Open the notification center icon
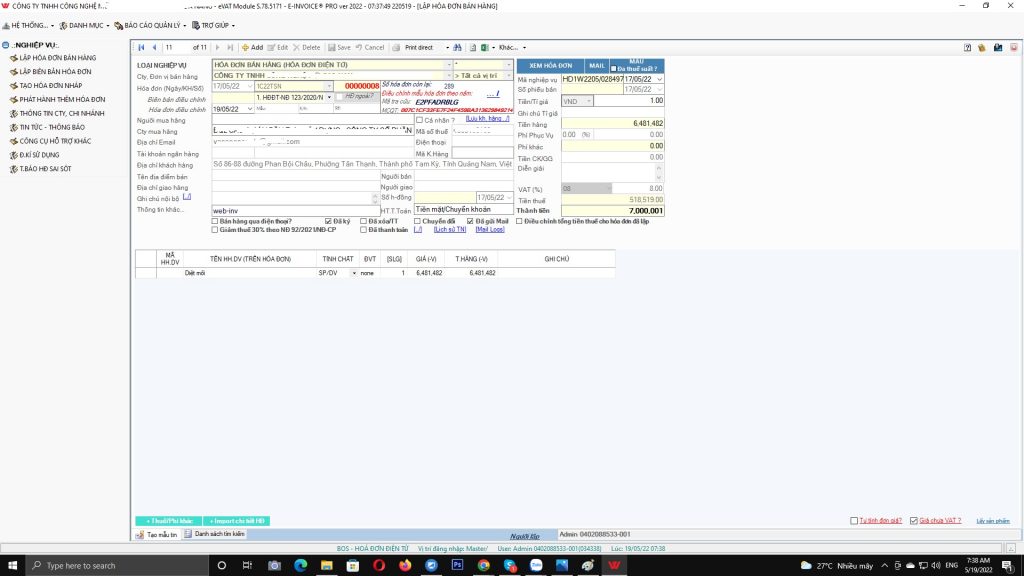 pos(1008,565)
